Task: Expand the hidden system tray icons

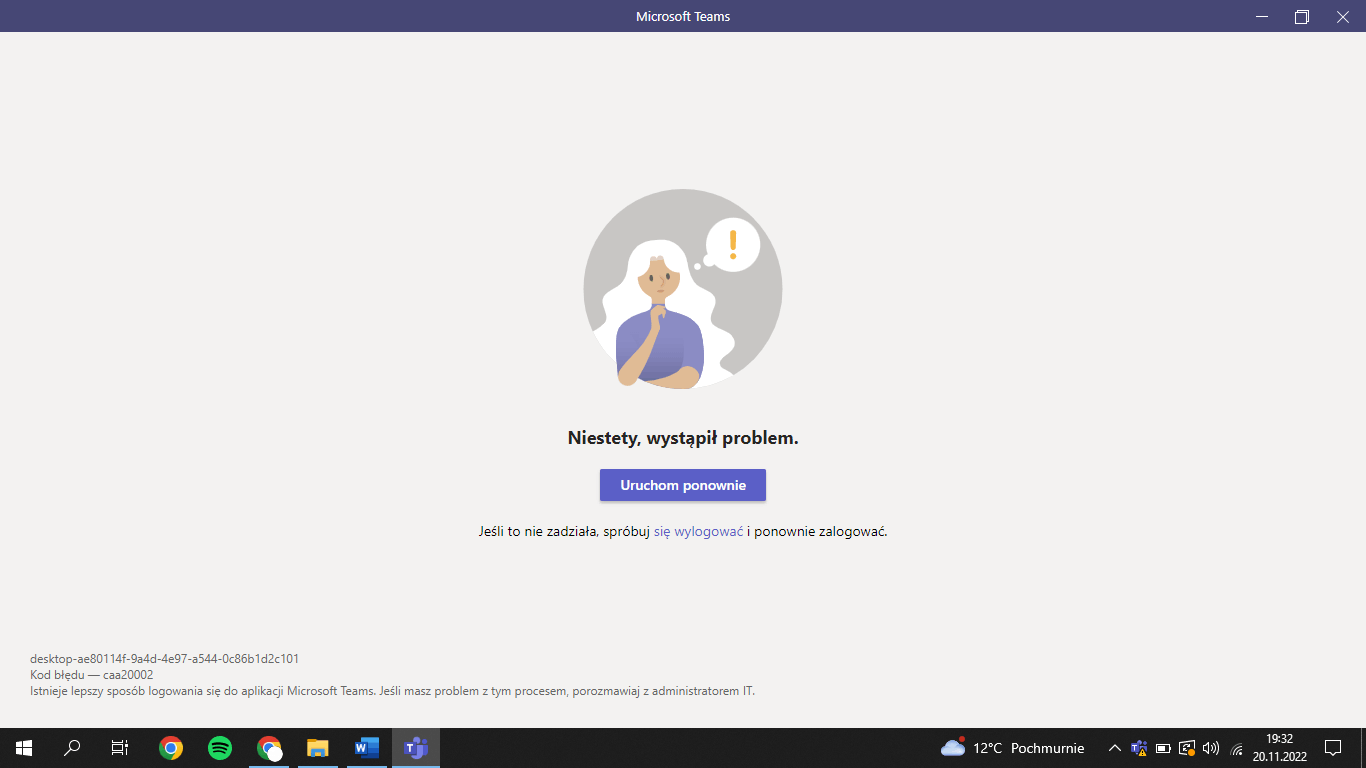Action: [1115, 748]
